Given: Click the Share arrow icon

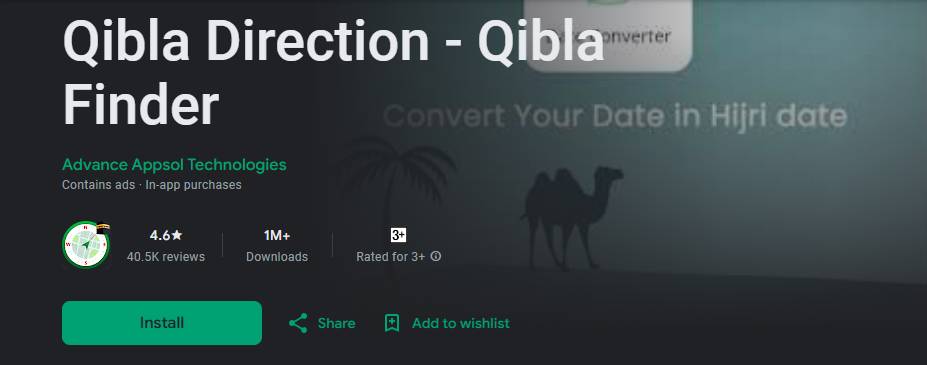Looking at the screenshot, I should [x=298, y=323].
